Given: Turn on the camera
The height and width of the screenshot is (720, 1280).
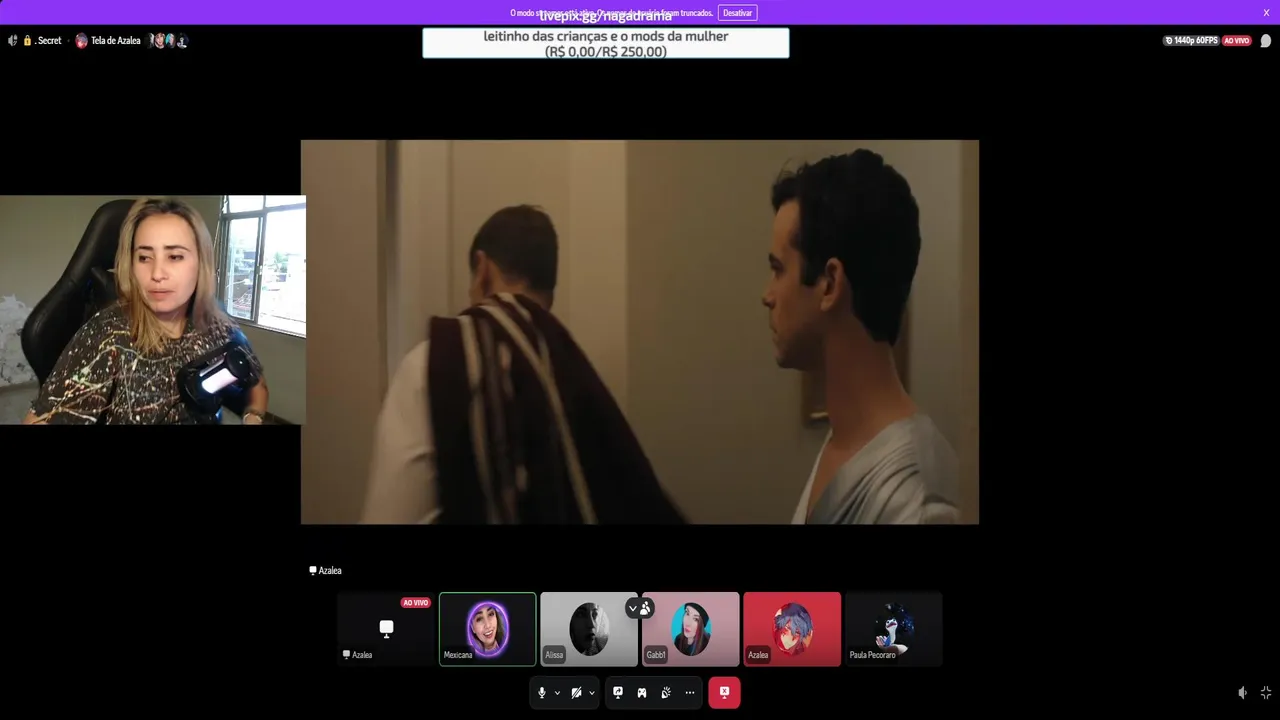Looking at the screenshot, I should tap(576, 692).
